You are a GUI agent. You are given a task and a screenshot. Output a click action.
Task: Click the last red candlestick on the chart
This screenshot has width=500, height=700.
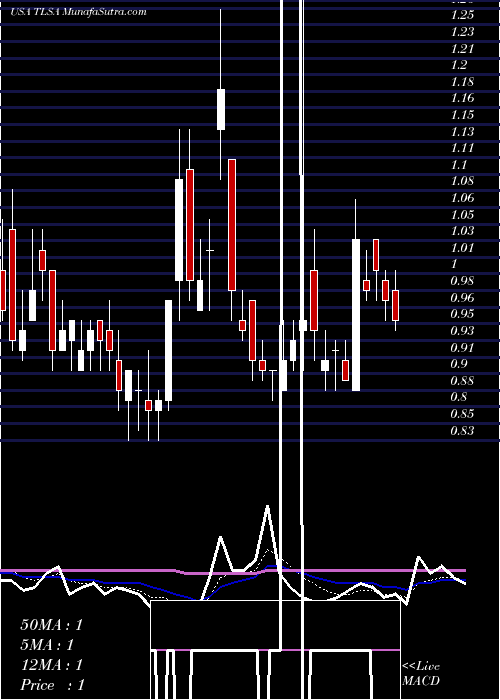(x=396, y=305)
